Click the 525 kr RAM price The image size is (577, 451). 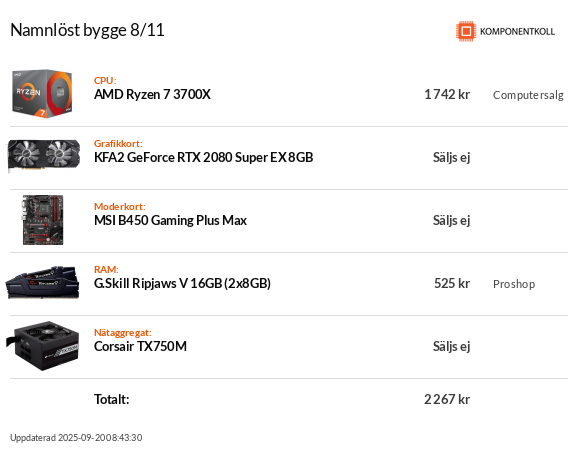452,283
